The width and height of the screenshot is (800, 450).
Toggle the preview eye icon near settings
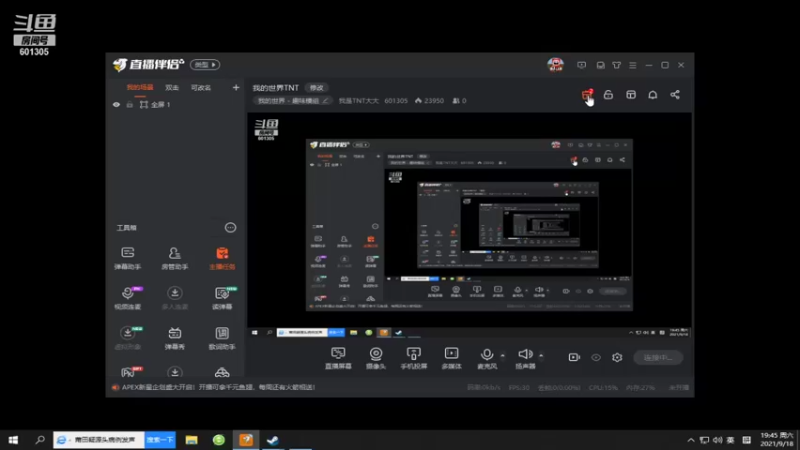point(596,357)
